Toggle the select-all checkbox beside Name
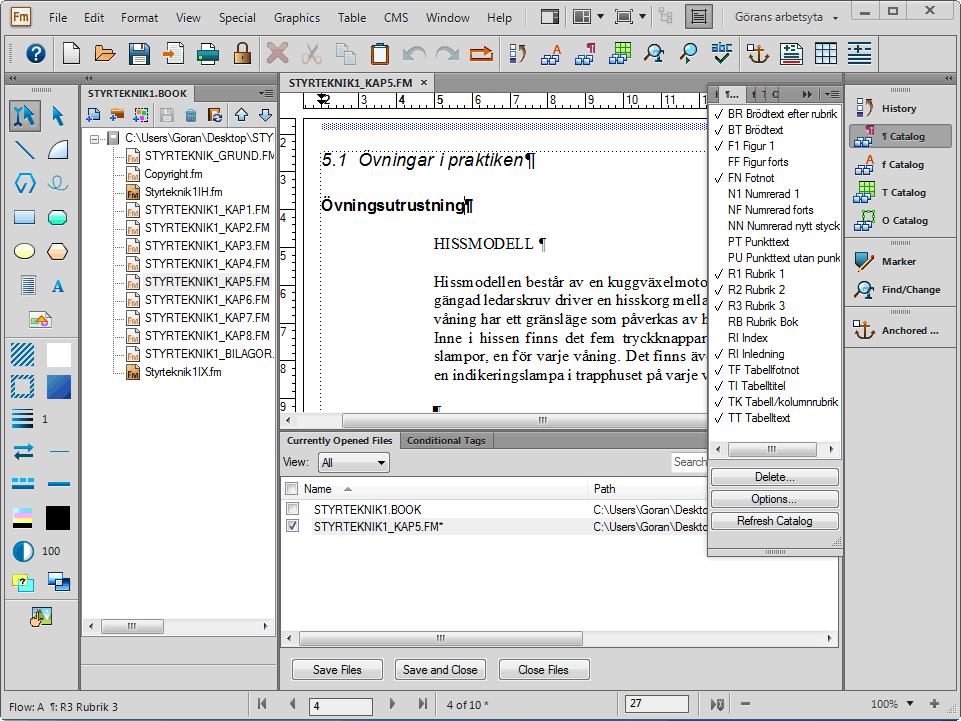This screenshot has height=721, width=961. (x=292, y=489)
